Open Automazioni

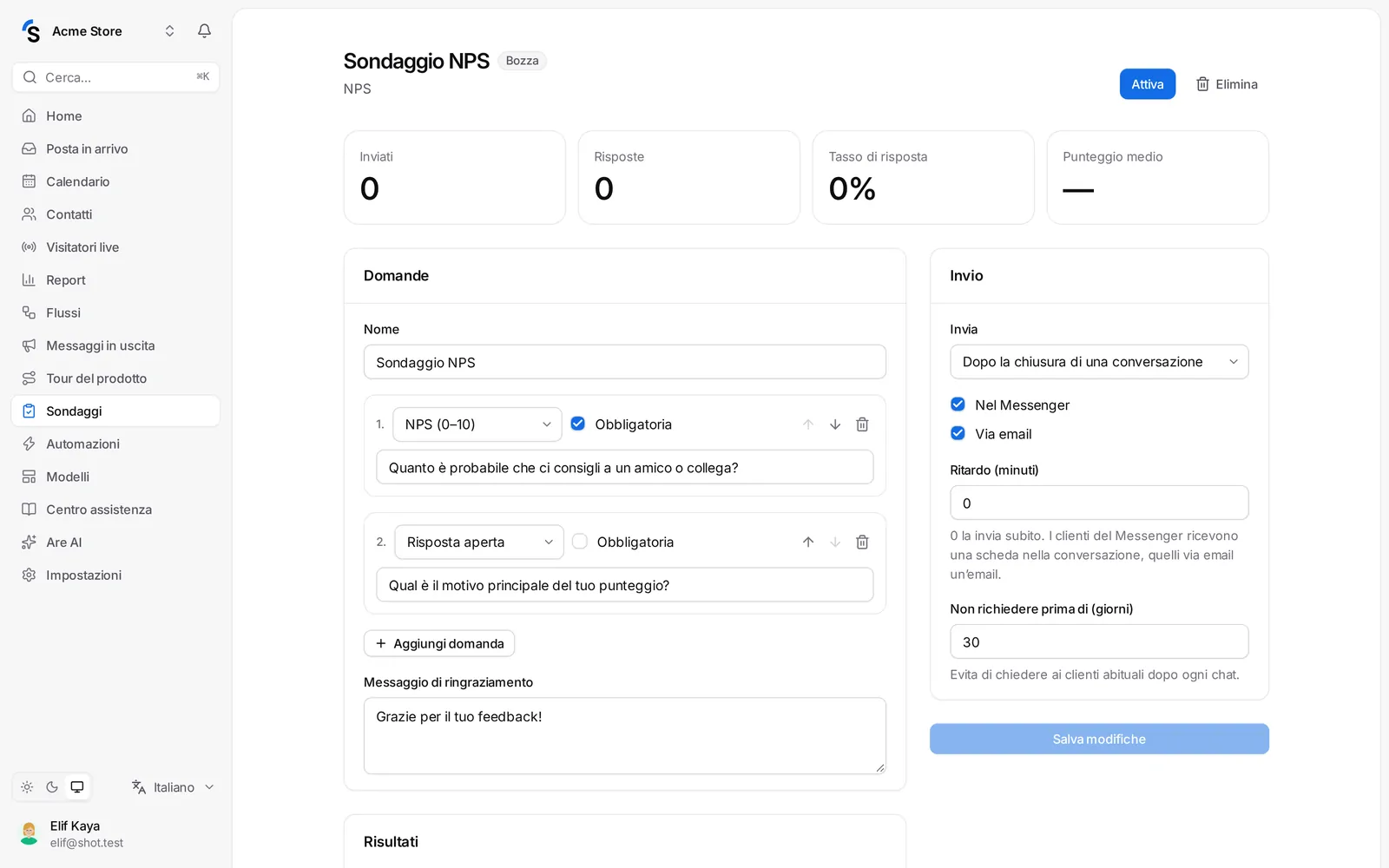point(115,444)
